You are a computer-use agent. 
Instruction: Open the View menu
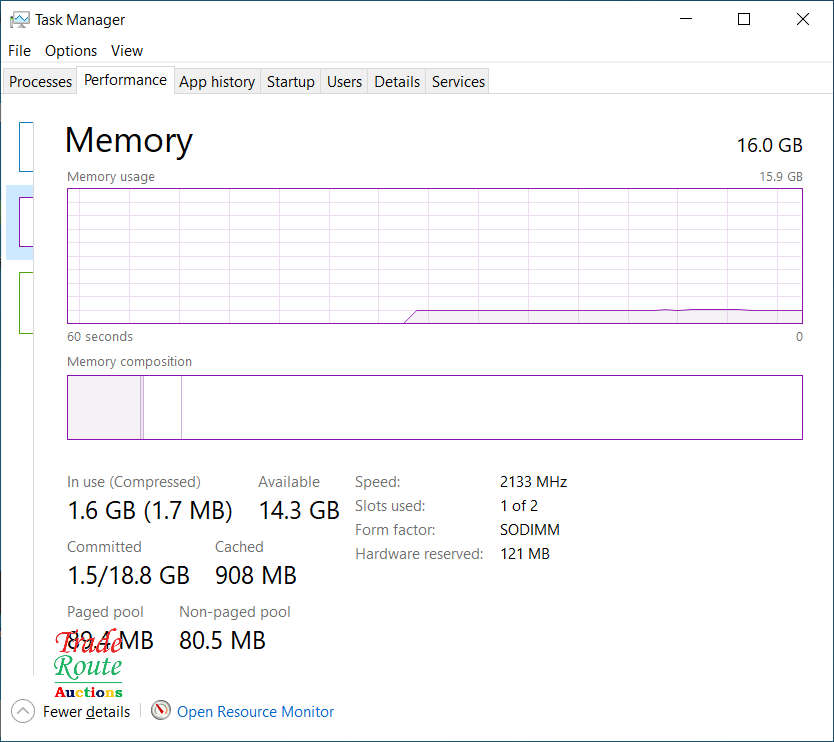coord(127,50)
